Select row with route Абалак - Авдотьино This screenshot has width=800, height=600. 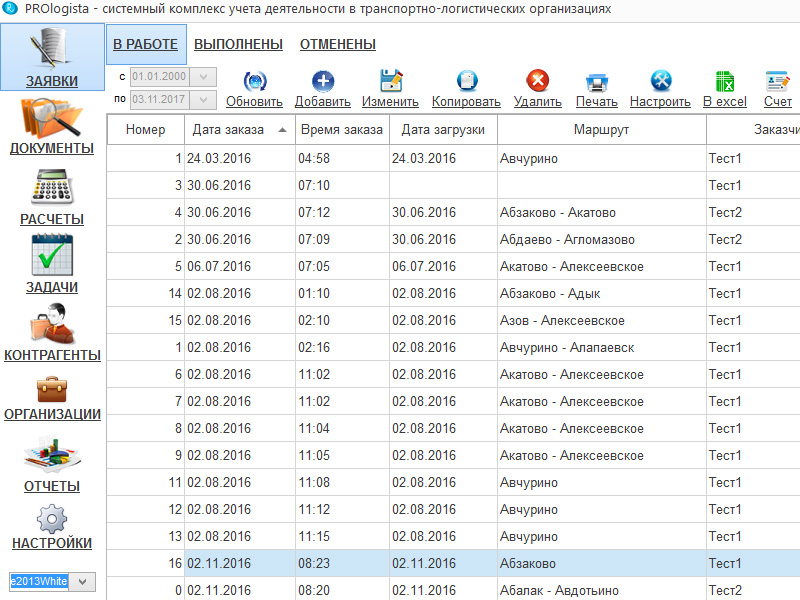tap(453, 590)
